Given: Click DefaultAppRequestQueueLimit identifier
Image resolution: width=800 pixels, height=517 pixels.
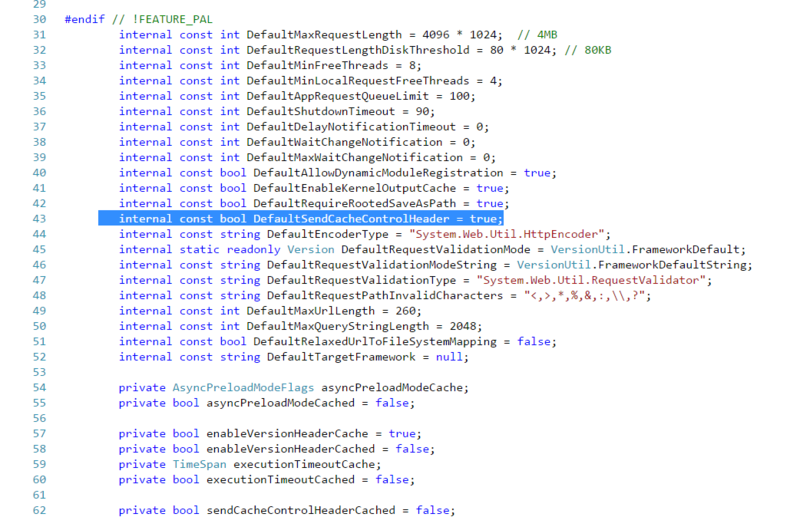Looking at the screenshot, I should pos(338,96).
